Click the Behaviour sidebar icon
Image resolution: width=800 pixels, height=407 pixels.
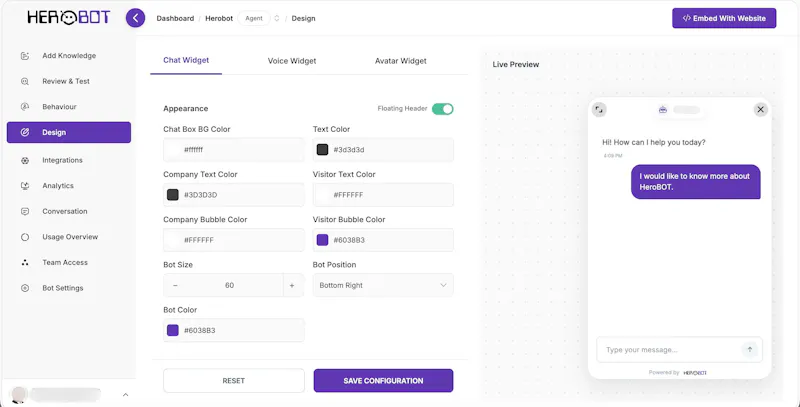(x=24, y=107)
